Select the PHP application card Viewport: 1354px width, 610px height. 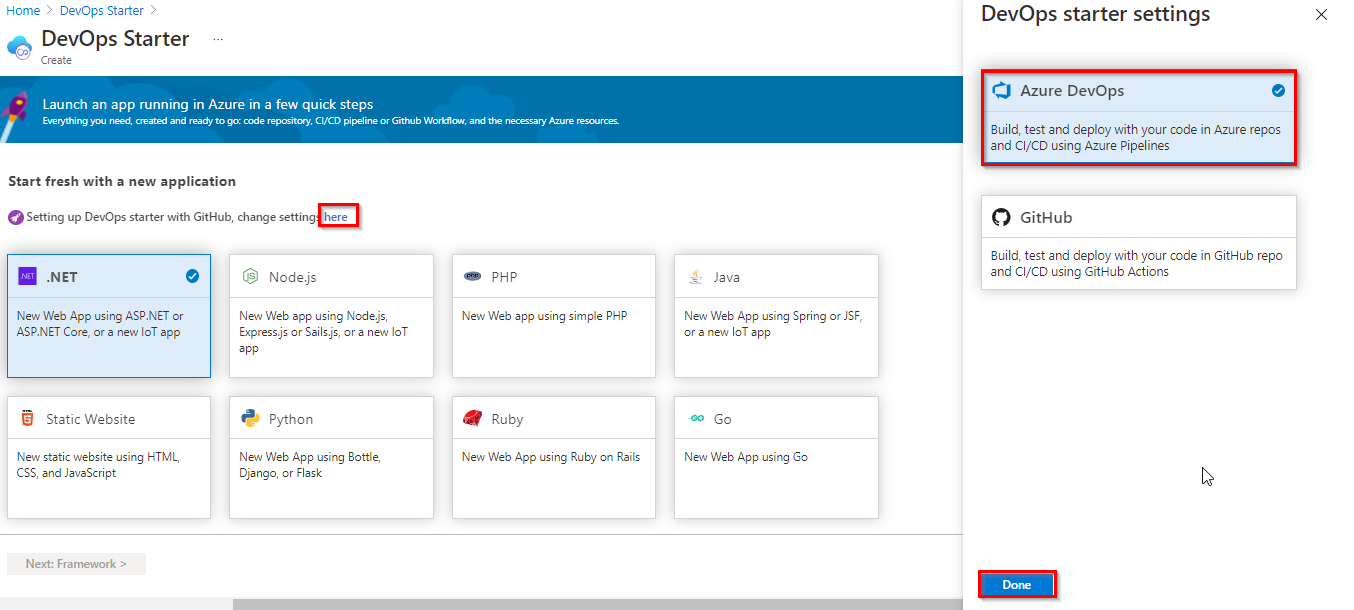554,316
